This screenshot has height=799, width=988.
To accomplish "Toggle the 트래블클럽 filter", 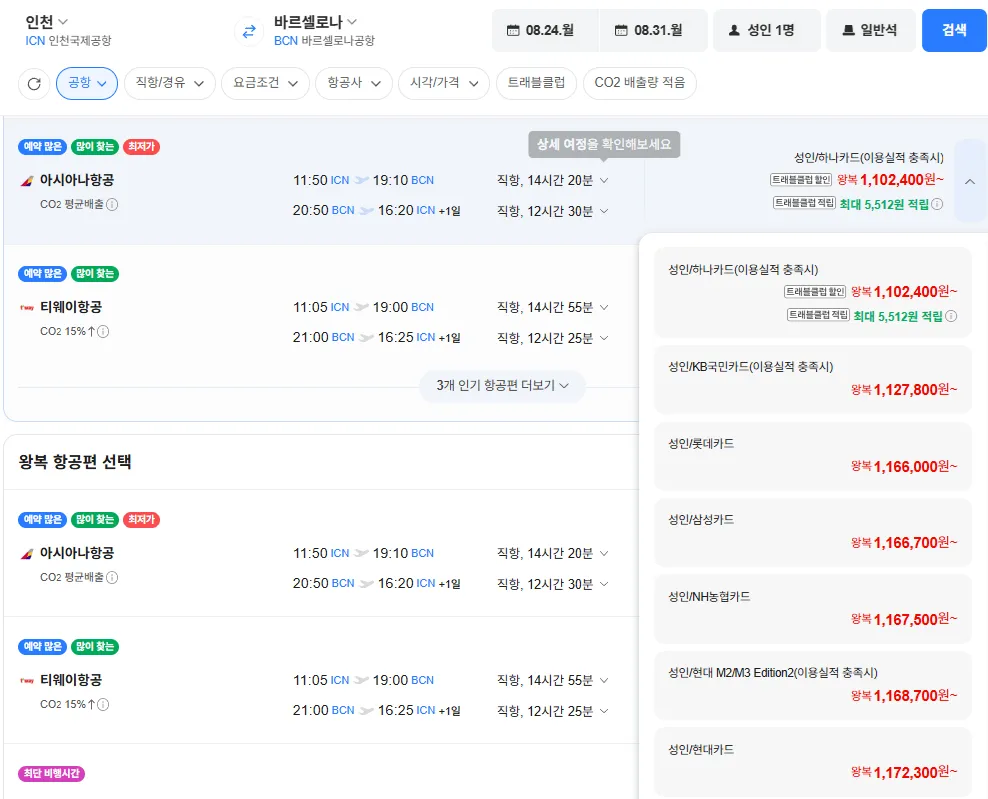I will (536, 83).
